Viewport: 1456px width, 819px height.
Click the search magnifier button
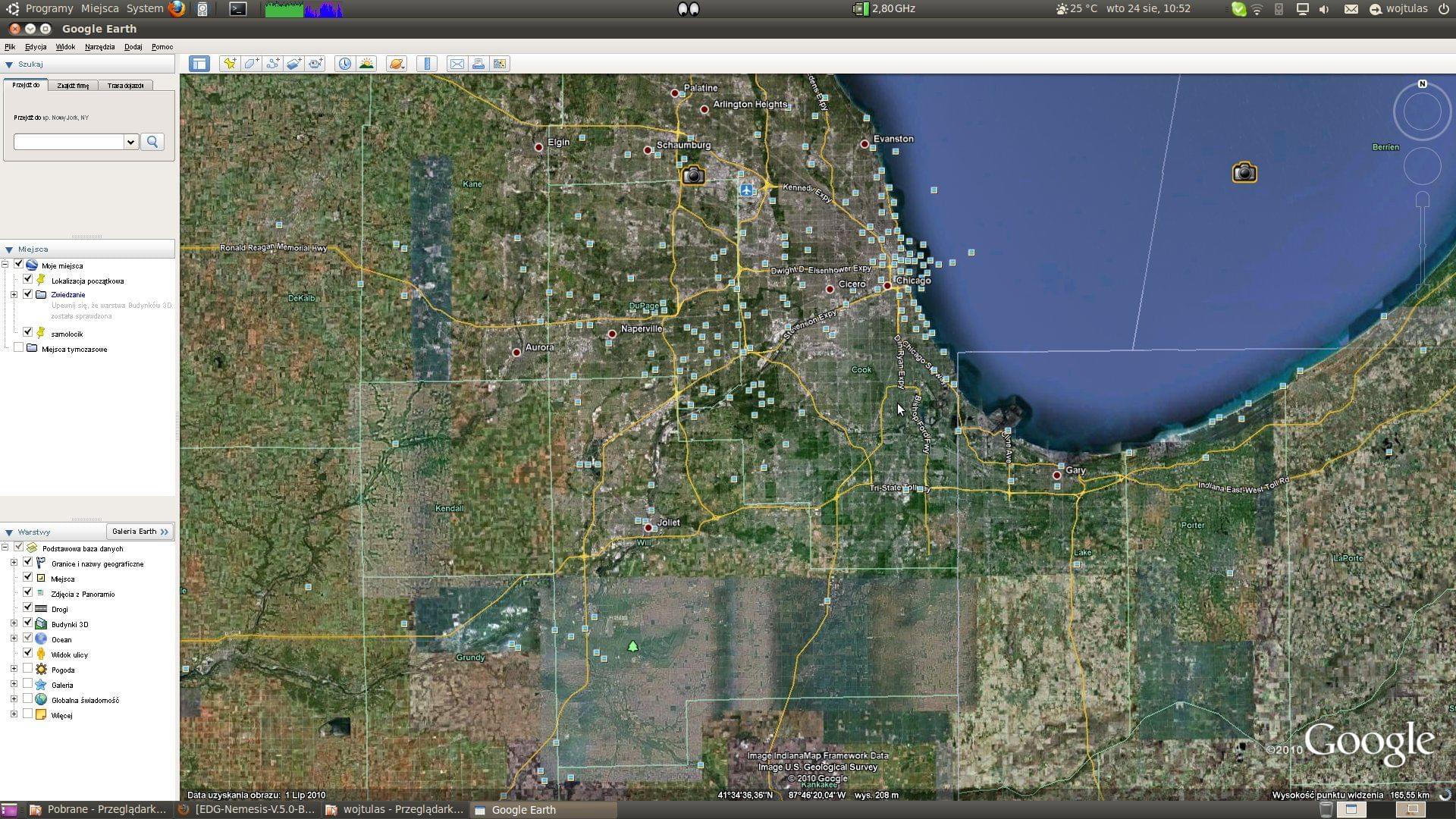tap(152, 142)
